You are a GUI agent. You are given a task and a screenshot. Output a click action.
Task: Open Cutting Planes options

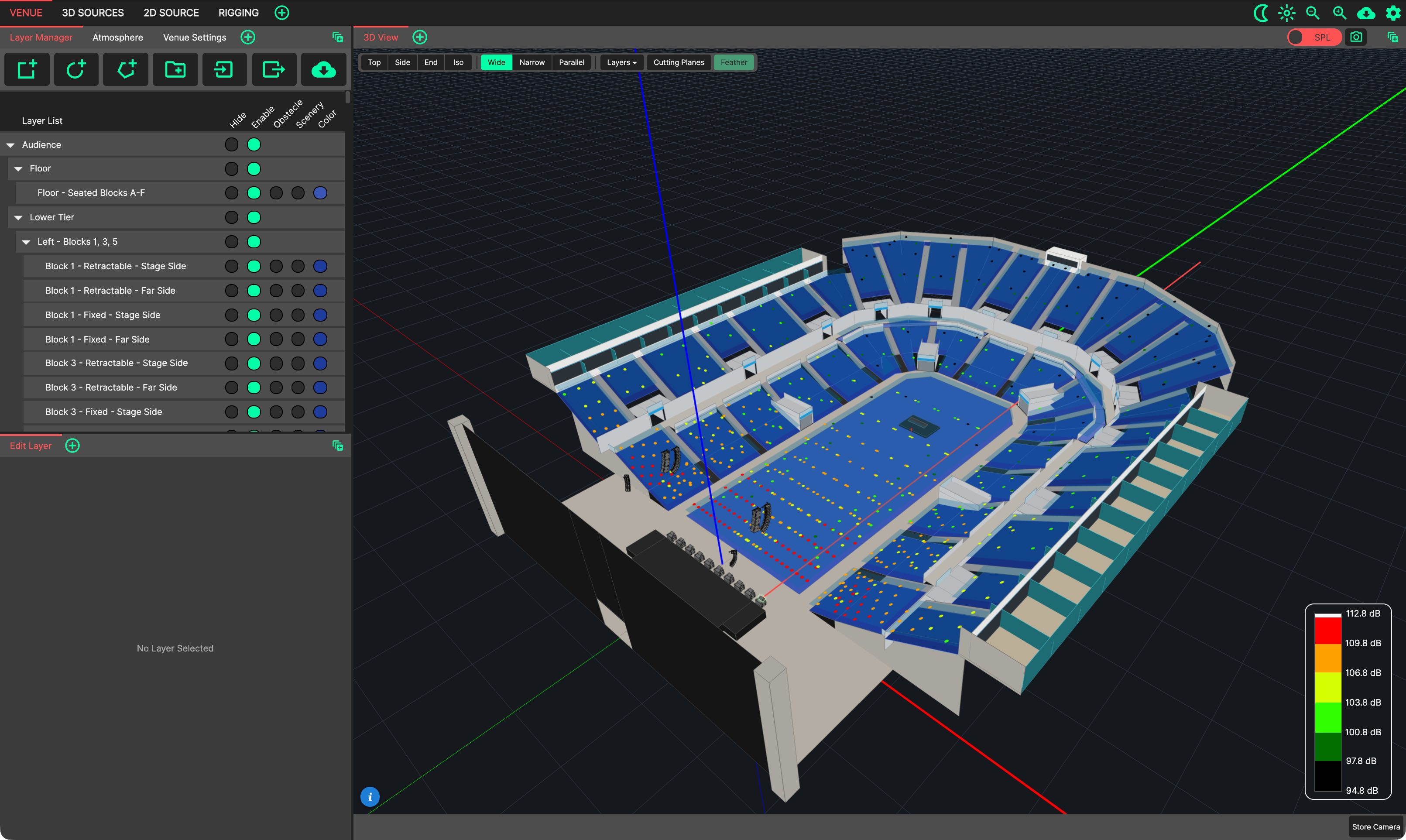(x=679, y=62)
